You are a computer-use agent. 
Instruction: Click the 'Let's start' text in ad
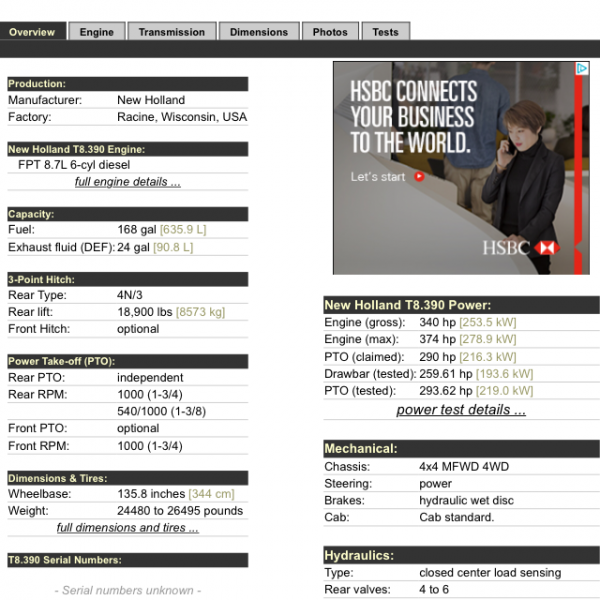pyautogui.click(x=378, y=177)
